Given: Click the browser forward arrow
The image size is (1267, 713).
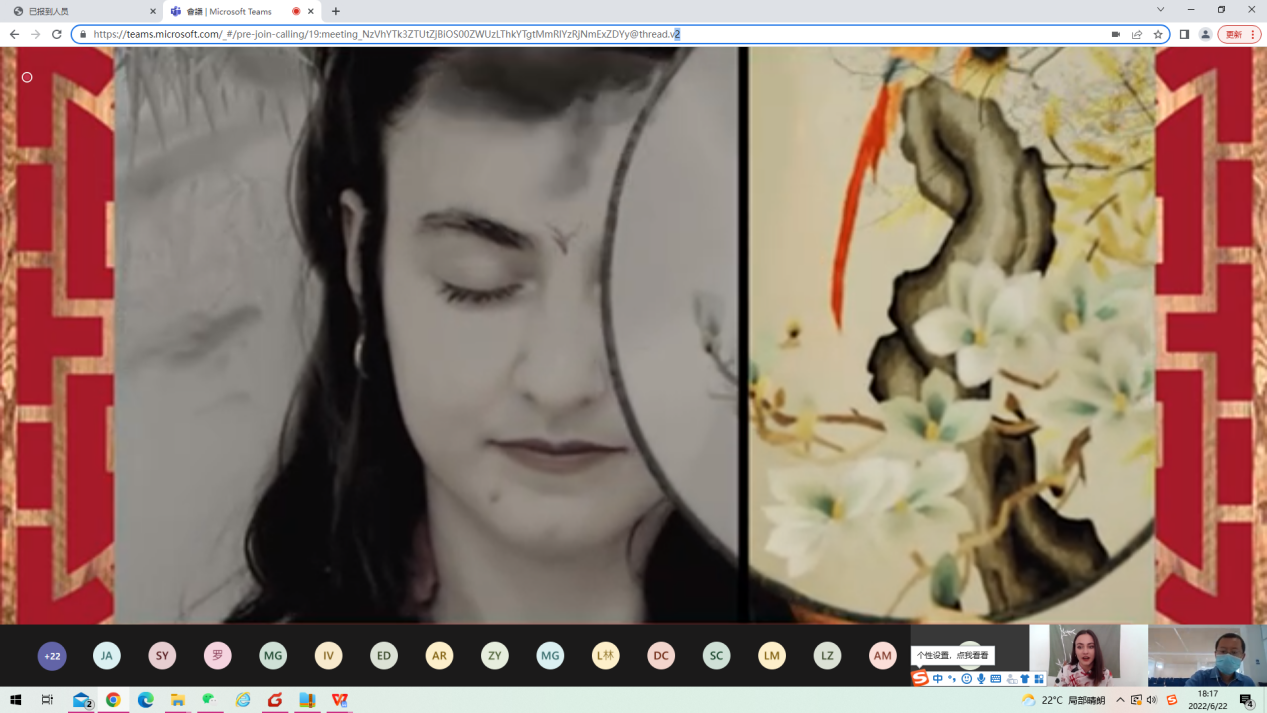Looking at the screenshot, I should coord(35,34).
